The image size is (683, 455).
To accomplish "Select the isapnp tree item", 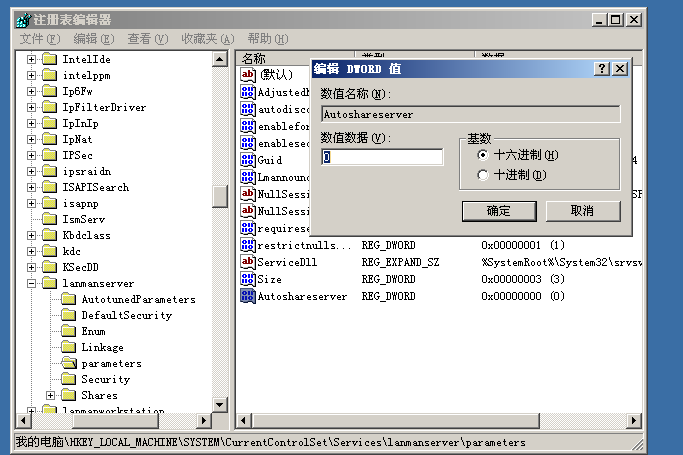I will point(81,203).
